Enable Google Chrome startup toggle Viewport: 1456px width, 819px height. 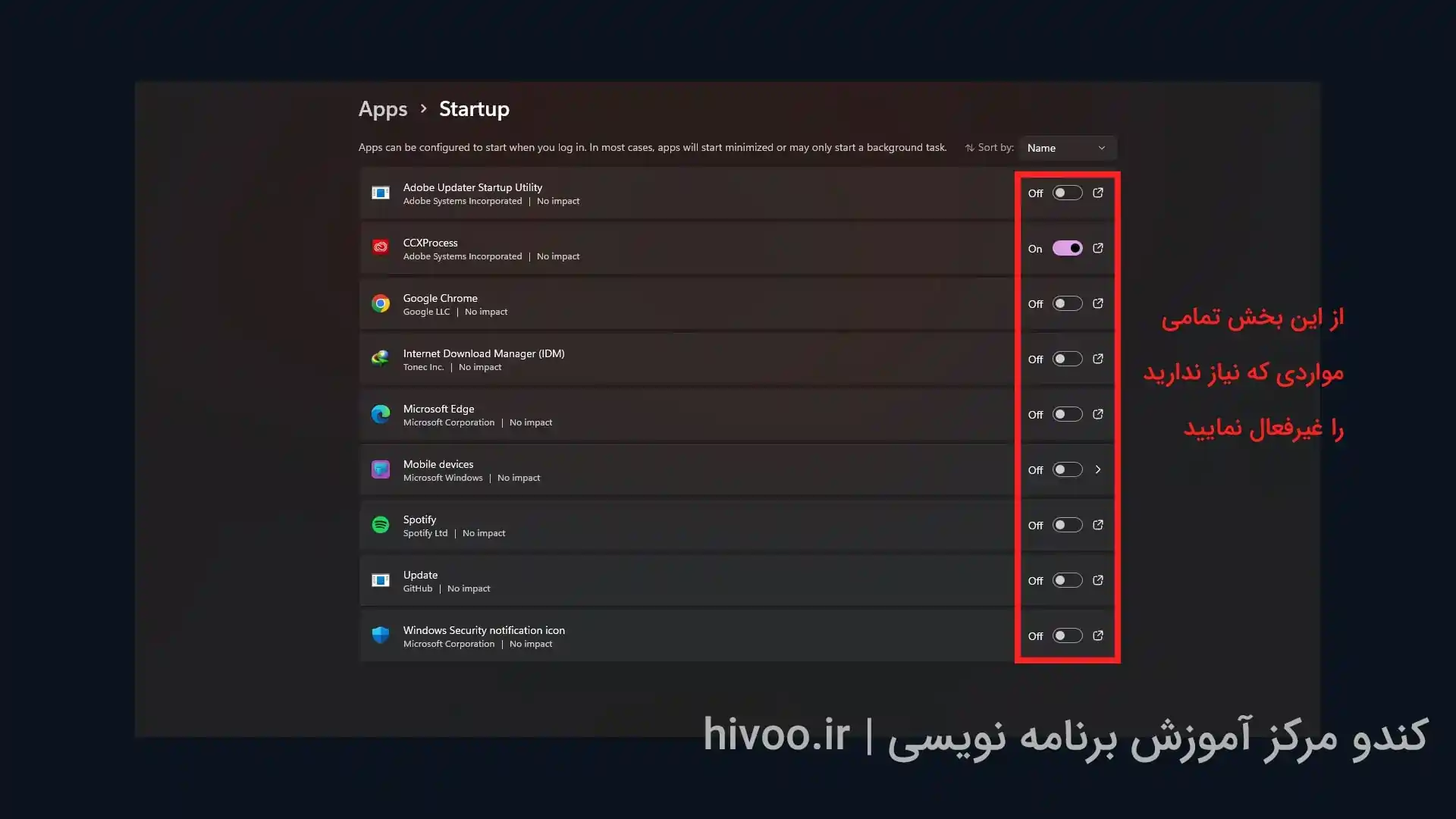[x=1066, y=303]
